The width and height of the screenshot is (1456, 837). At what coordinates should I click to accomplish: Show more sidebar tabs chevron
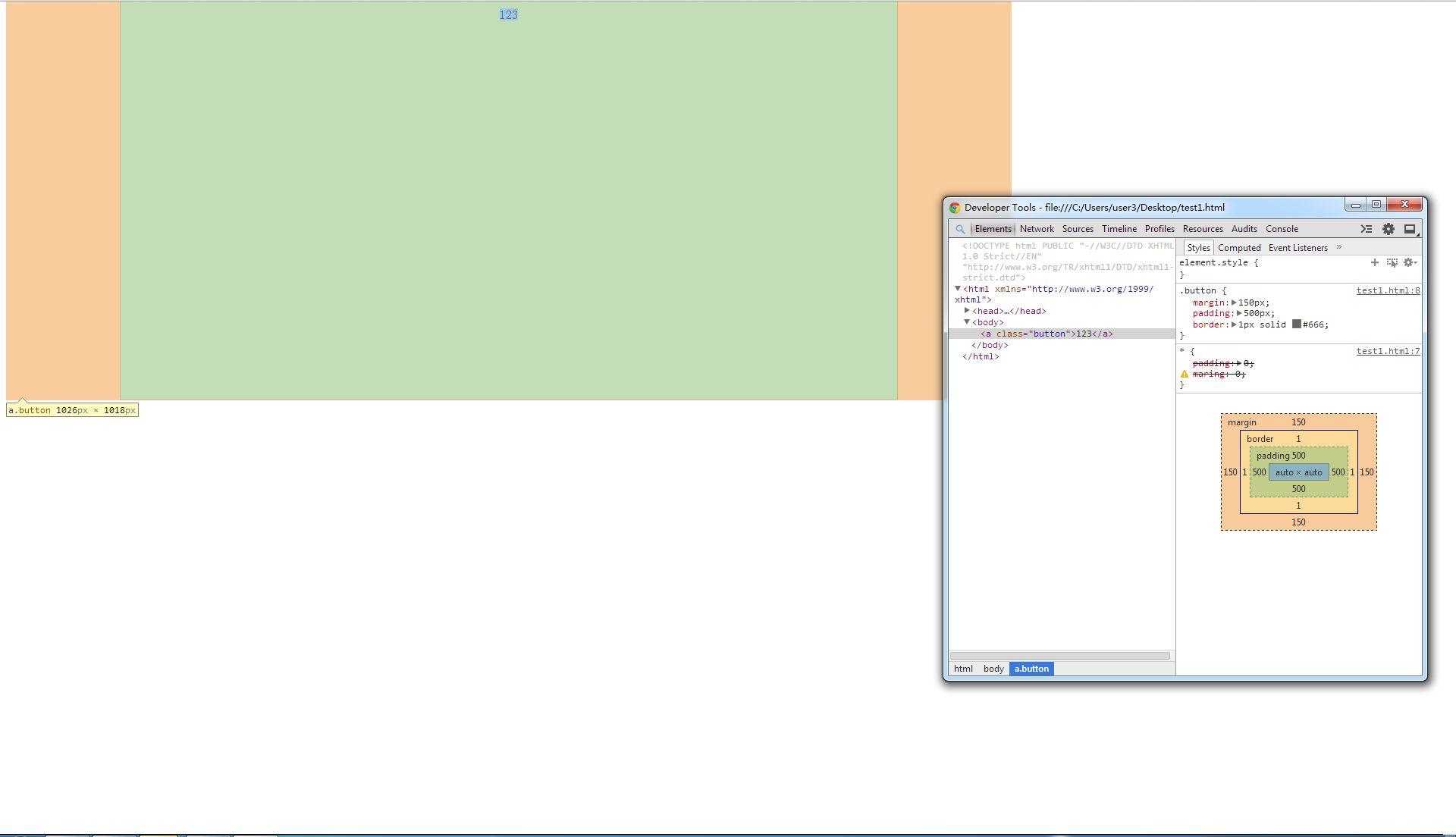pyautogui.click(x=1339, y=247)
